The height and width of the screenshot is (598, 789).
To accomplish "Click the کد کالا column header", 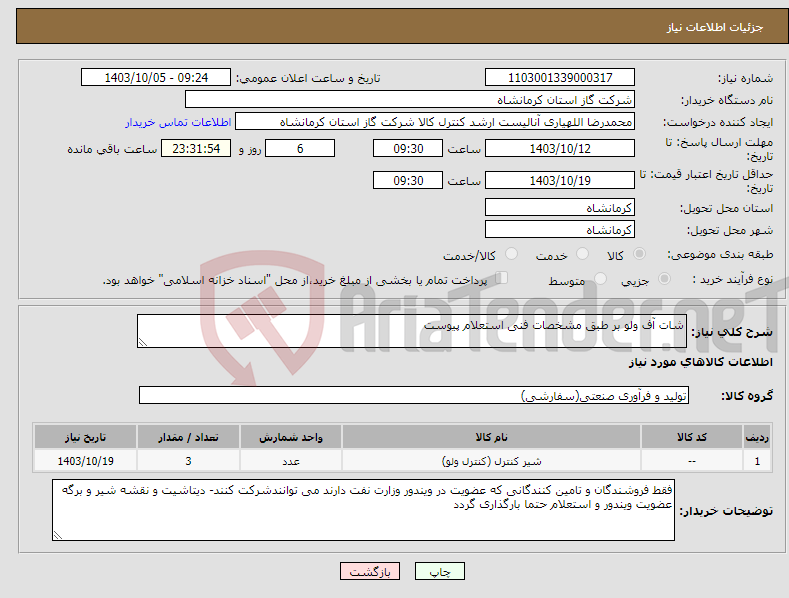I will pyautogui.click(x=692, y=437).
